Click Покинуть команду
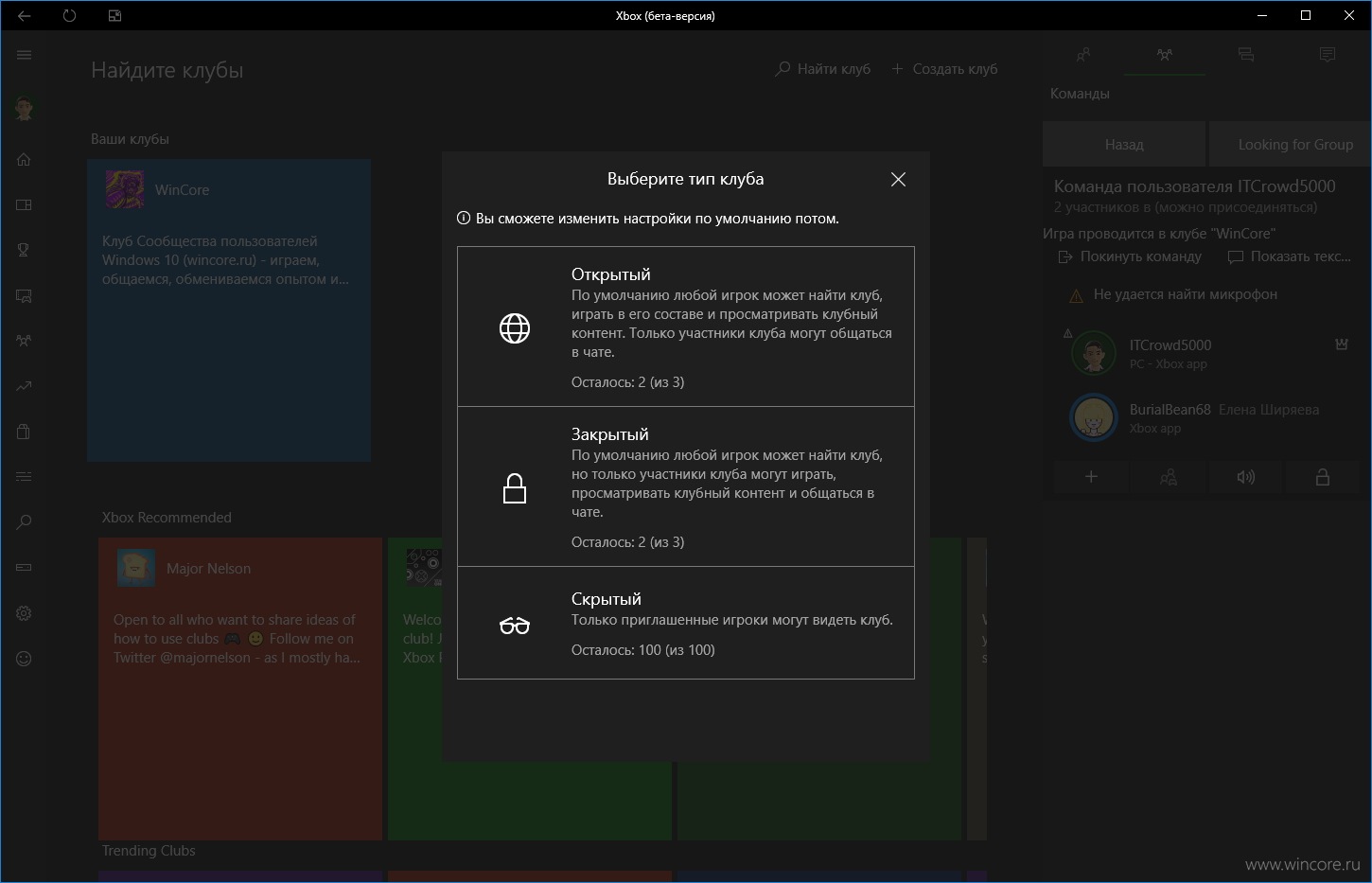The width and height of the screenshot is (1372, 883). tap(1130, 256)
